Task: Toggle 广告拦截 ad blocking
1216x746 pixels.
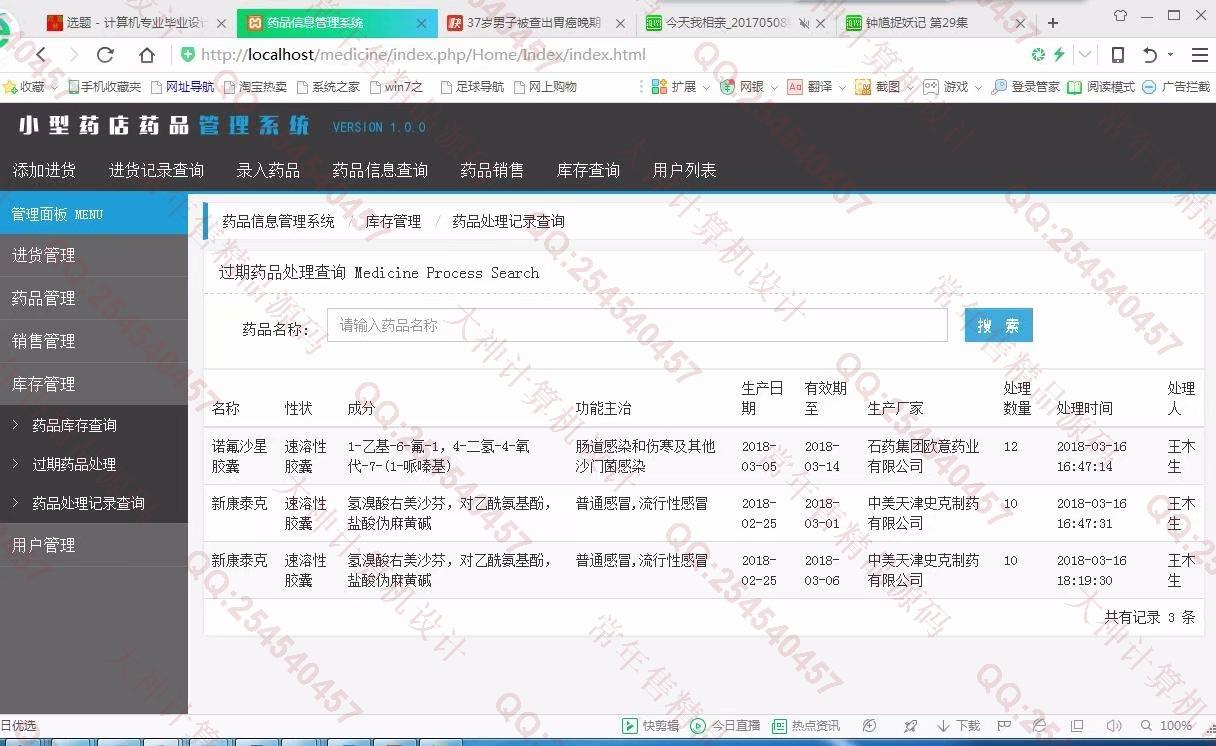Action: [1176, 87]
